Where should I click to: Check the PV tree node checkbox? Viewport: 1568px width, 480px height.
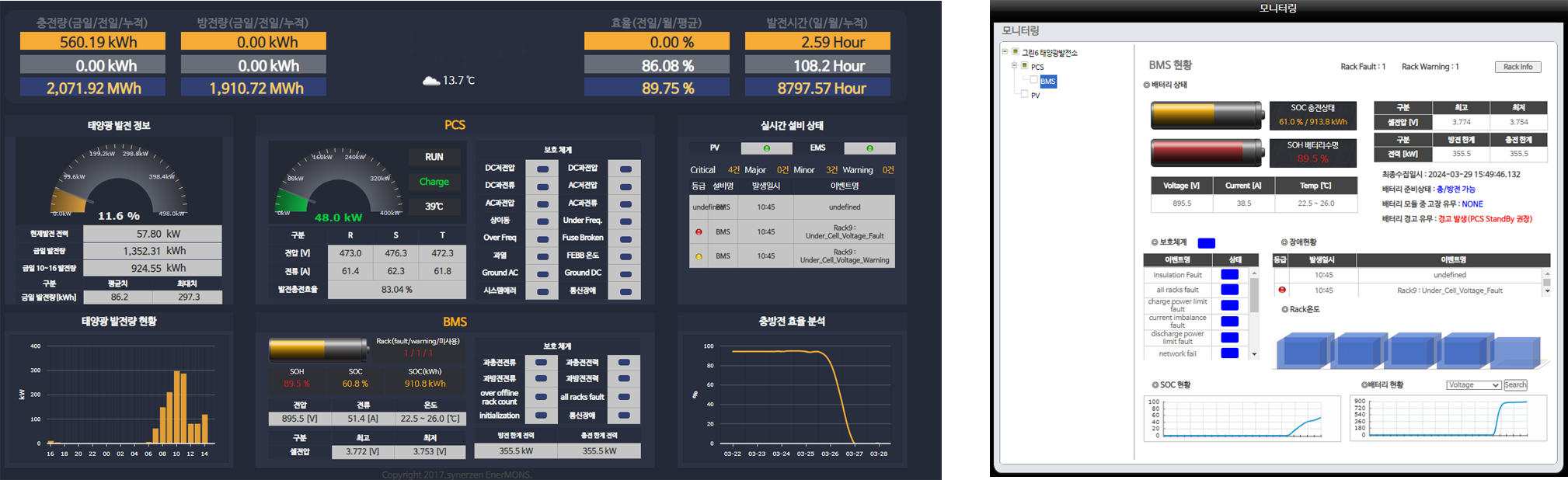1024,95
